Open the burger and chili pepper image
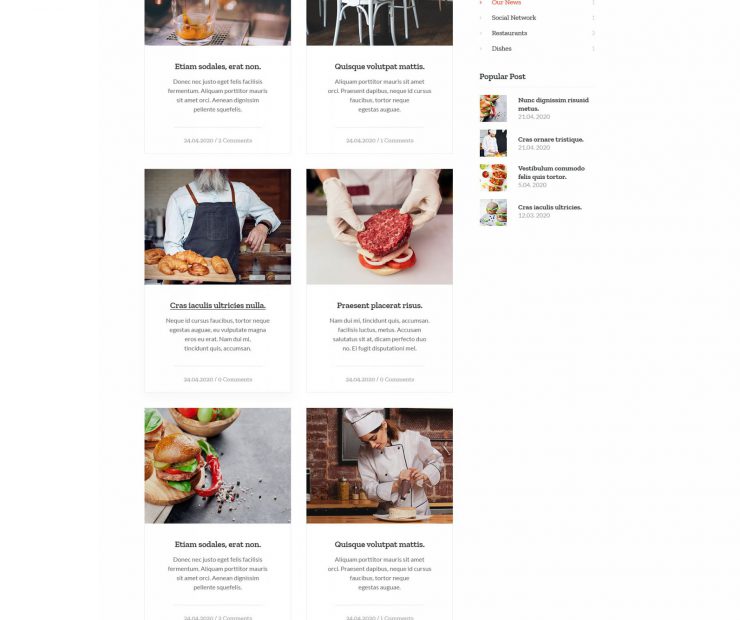Image resolution: width=740 pixels, height=620 pixels. (x=218, y=466)
